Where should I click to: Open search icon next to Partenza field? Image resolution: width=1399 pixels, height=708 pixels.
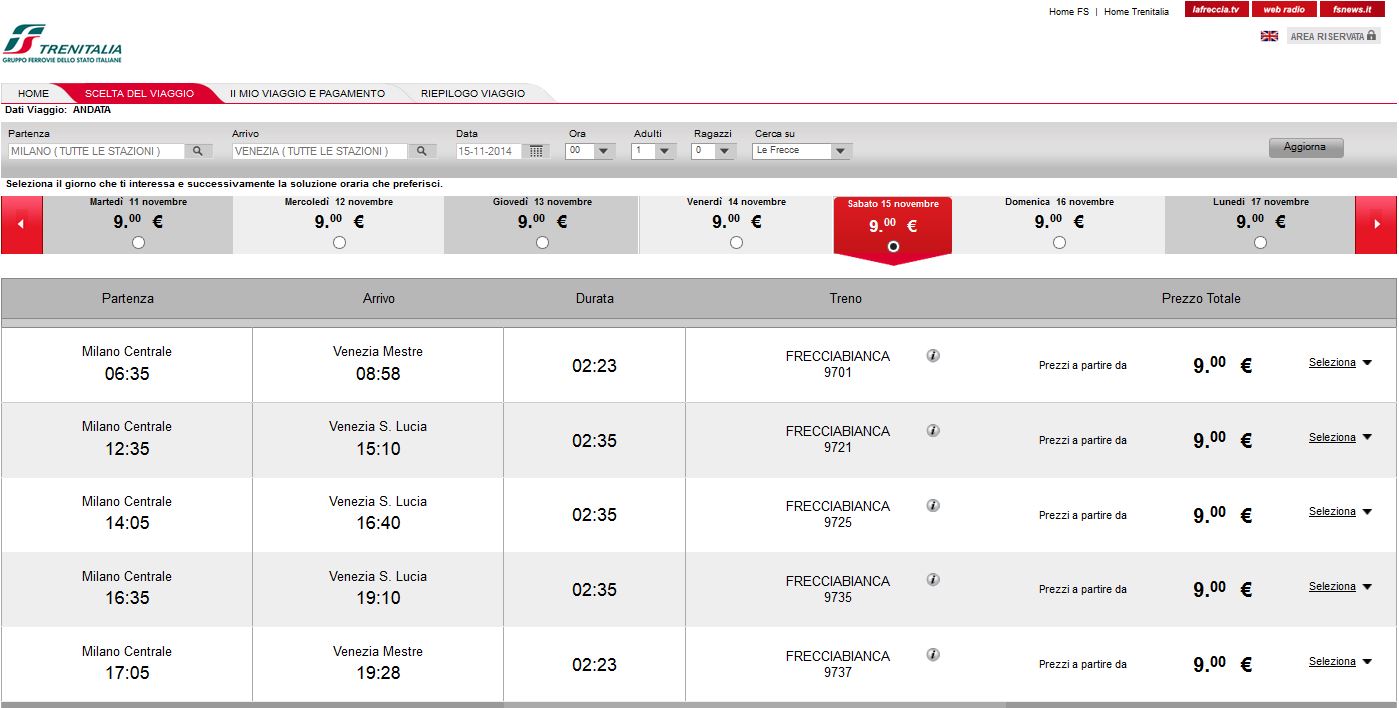[x=198, y=151]
